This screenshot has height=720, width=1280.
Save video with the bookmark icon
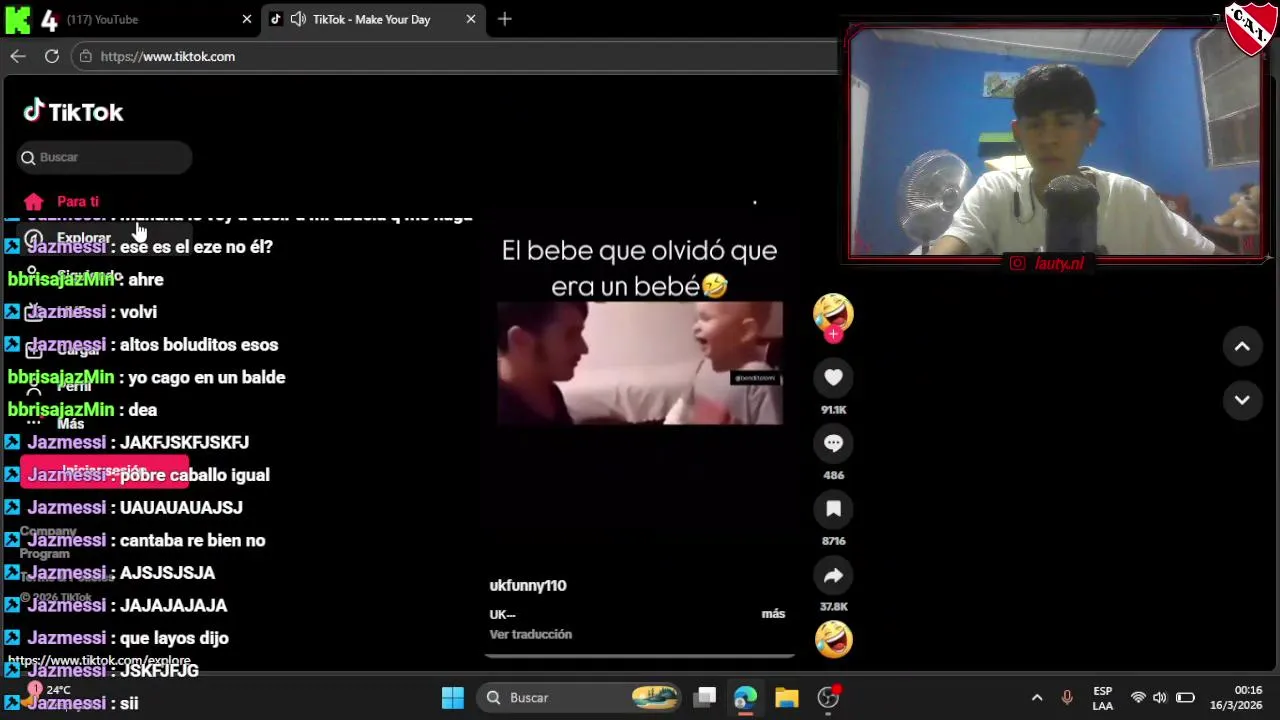pyautogui.click(x=833, y=509)
